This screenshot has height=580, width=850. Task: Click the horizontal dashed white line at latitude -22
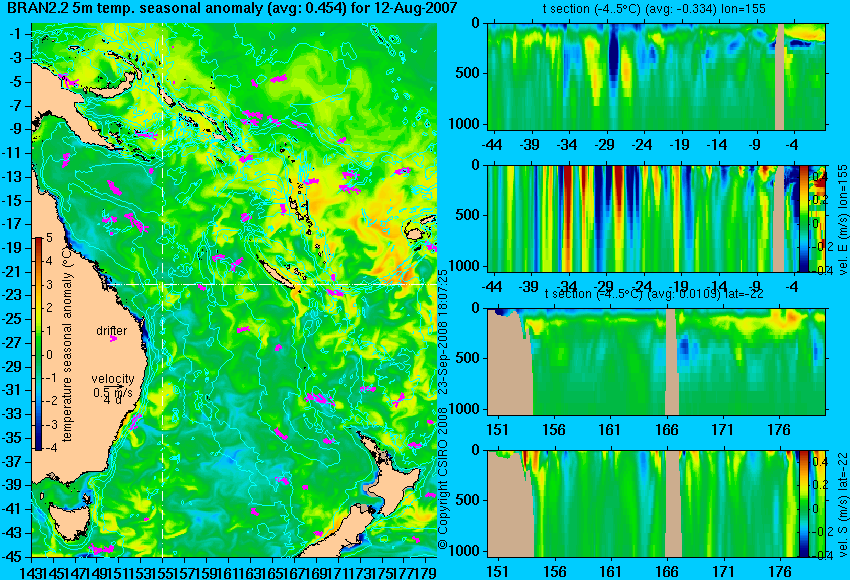271,284
